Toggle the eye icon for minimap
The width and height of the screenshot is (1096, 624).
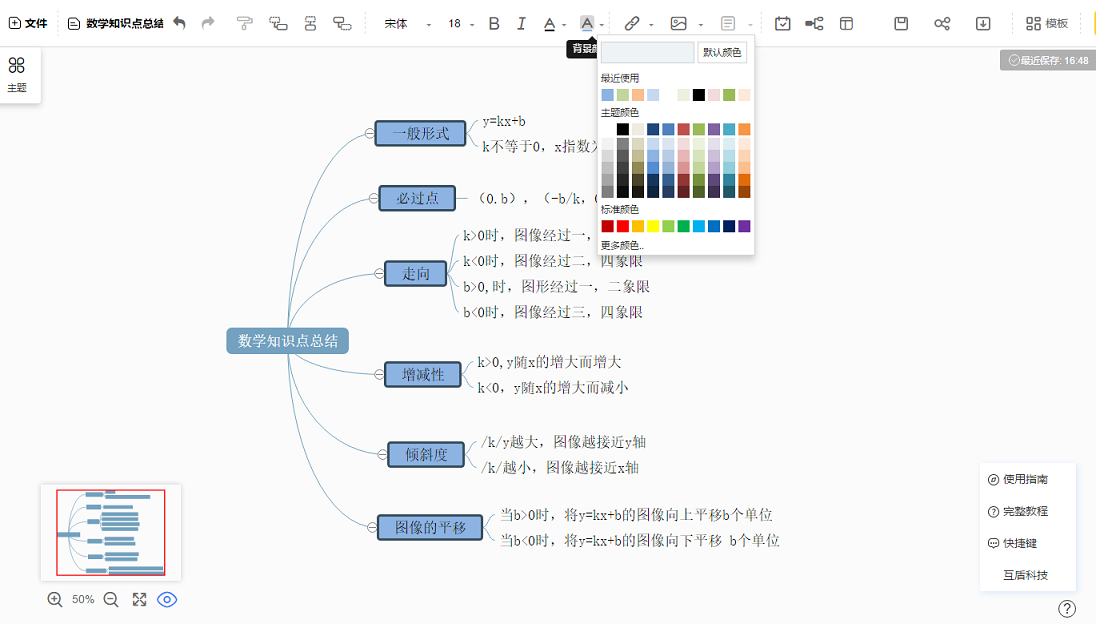pos(168,599)
